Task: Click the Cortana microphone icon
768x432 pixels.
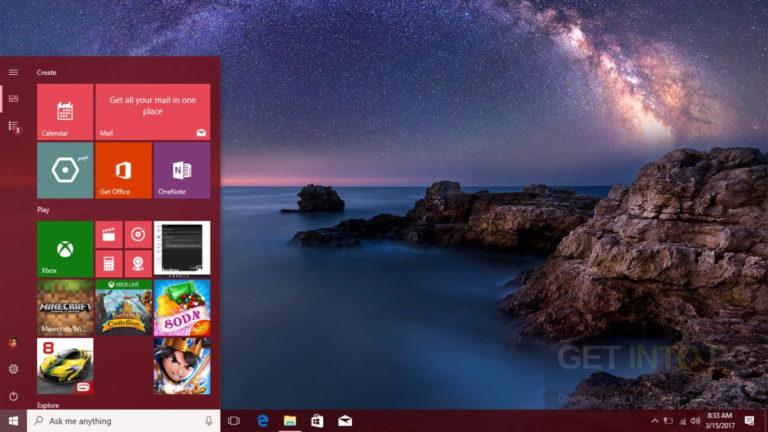Action: [209, 421]
